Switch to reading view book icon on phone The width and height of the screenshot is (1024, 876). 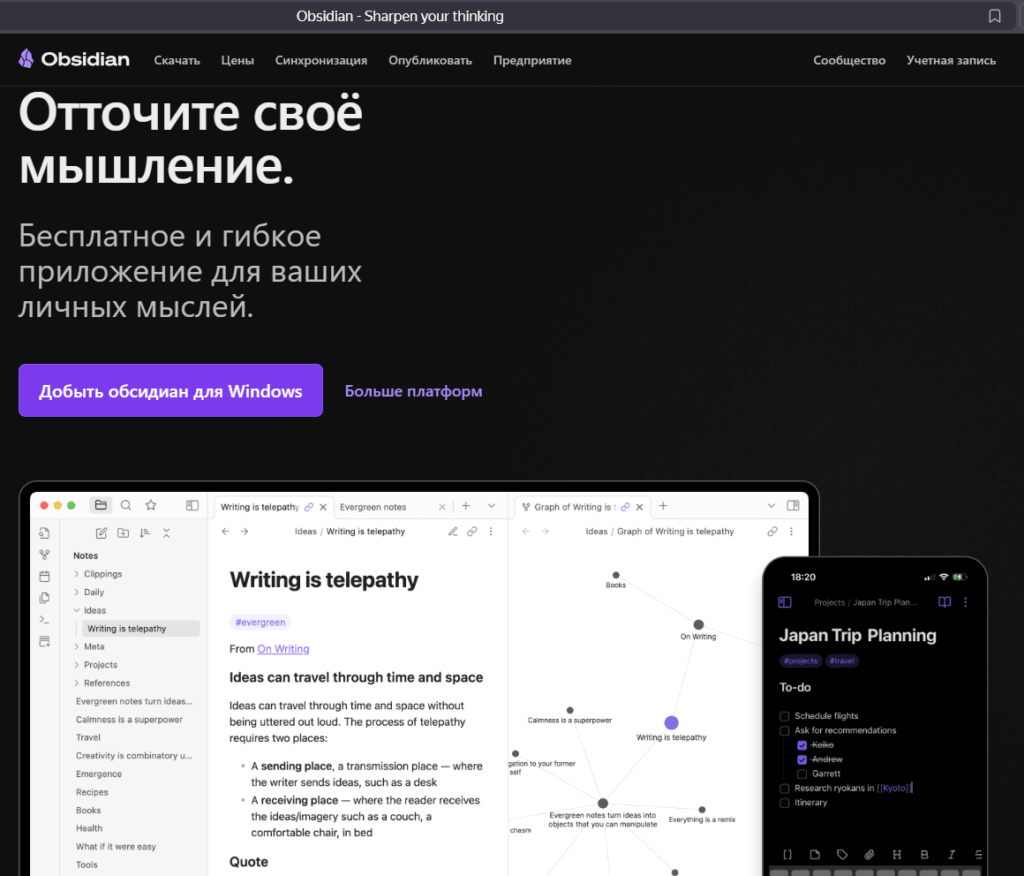pyautogui.click(x=944, y=602)
